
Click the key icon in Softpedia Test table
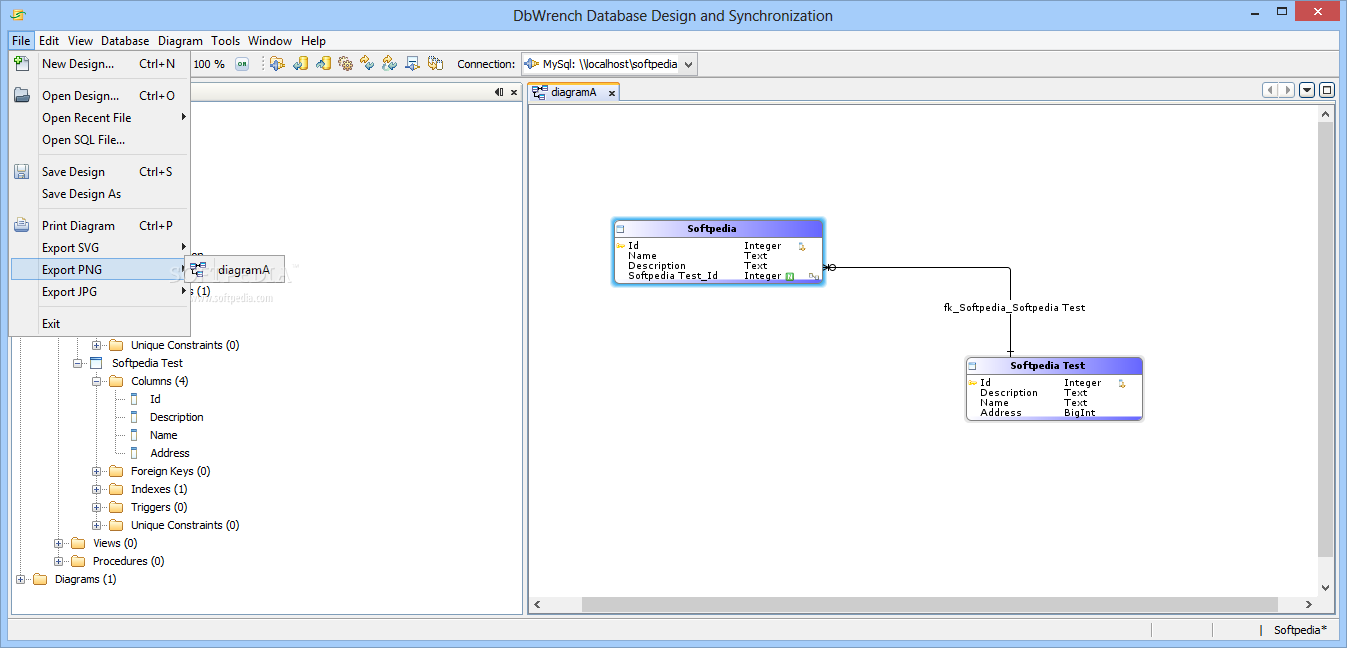point(973,382)
